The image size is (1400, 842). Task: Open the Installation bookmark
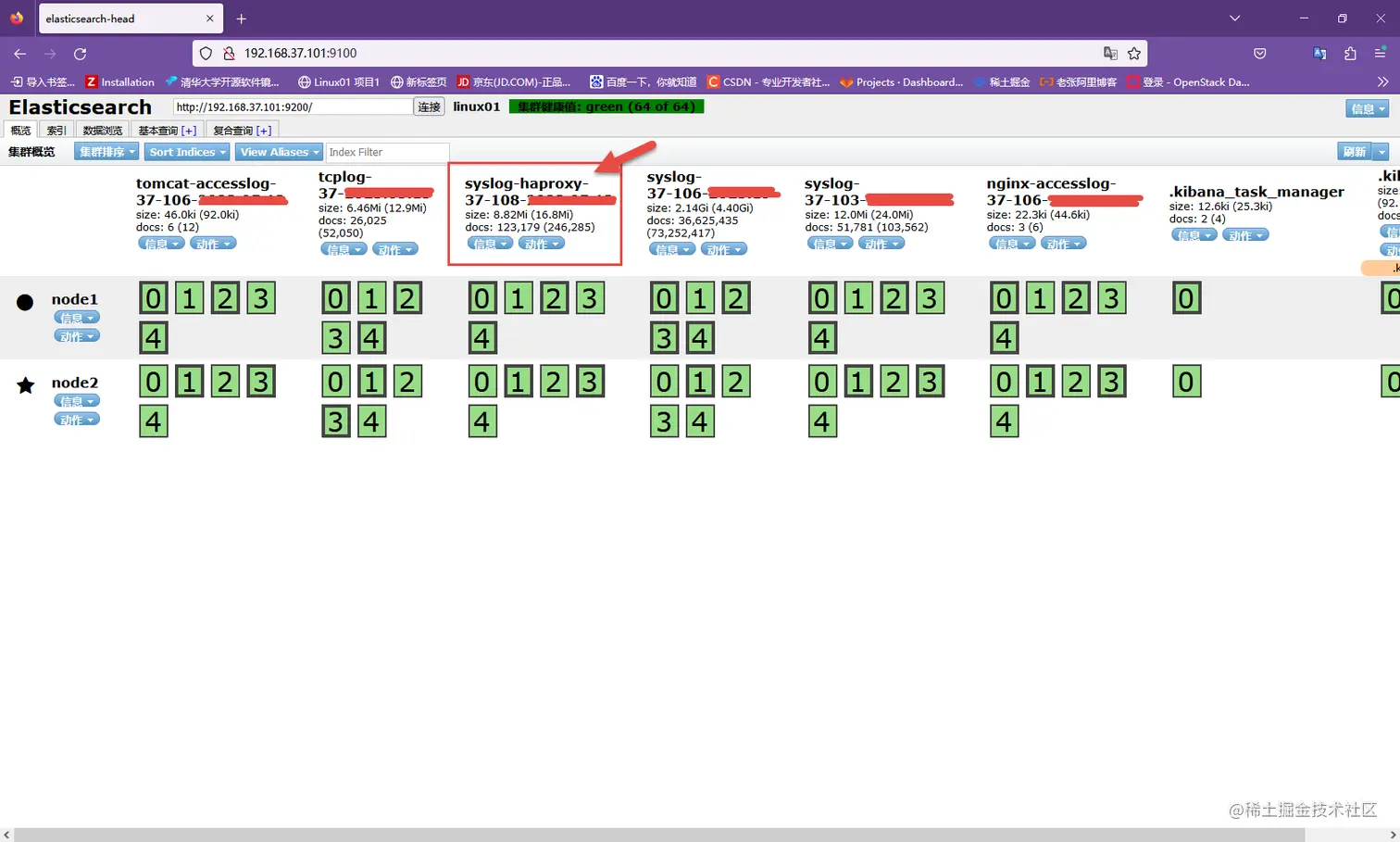point(119,82)
